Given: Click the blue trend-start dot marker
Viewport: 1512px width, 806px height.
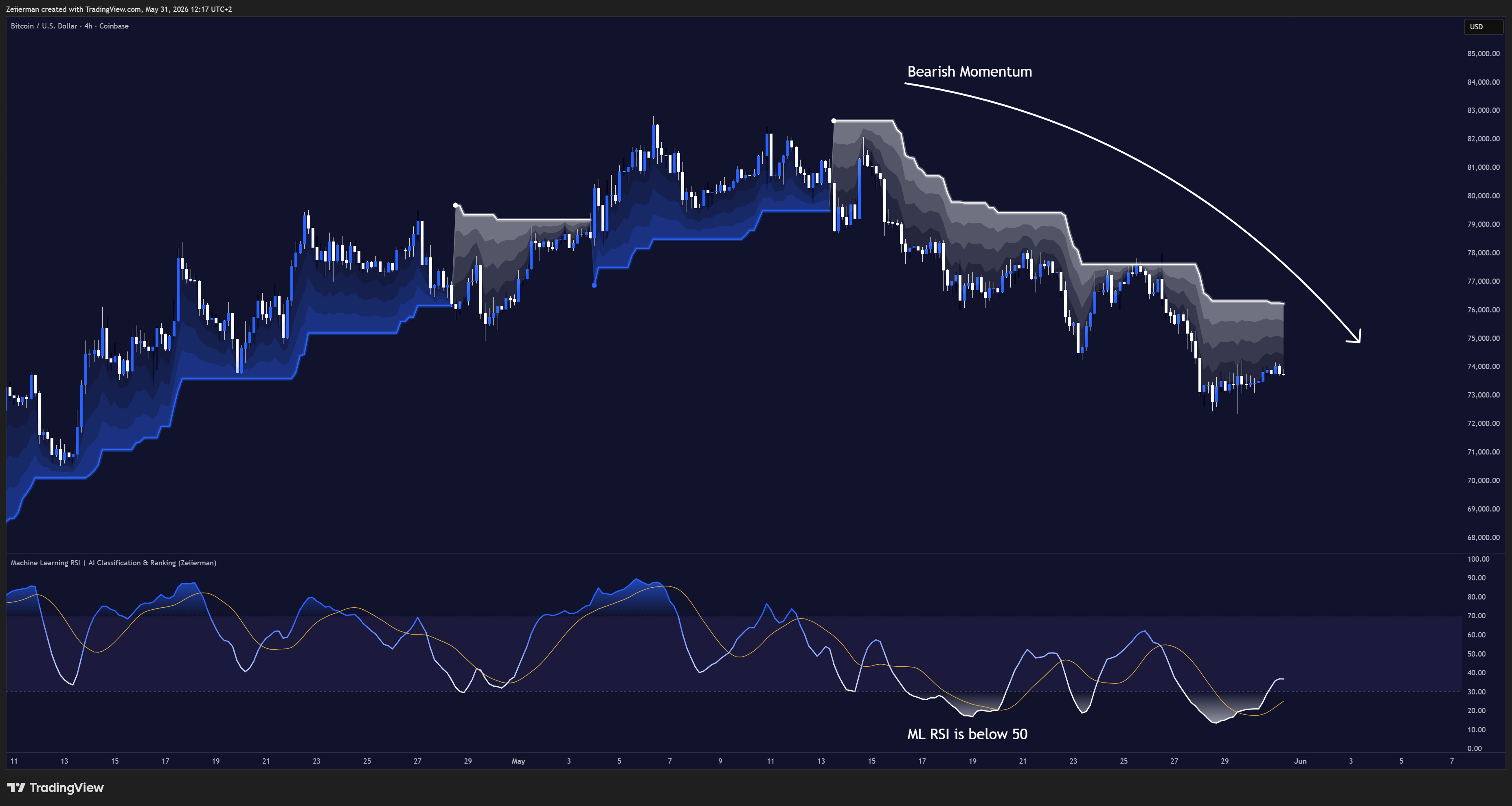Looking at the screenshot, I should 594,286.
